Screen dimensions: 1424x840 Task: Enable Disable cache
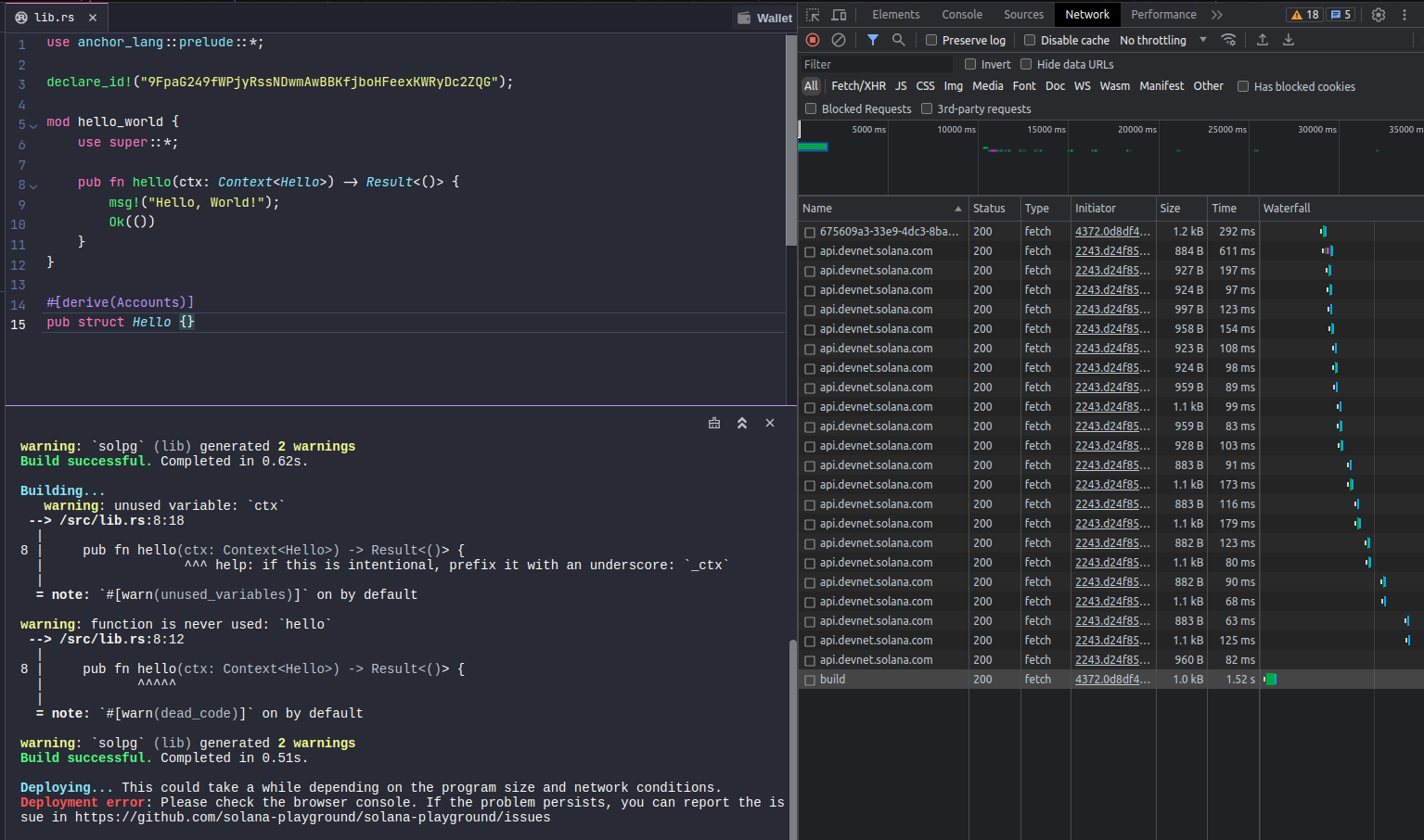pos(1030,40)
